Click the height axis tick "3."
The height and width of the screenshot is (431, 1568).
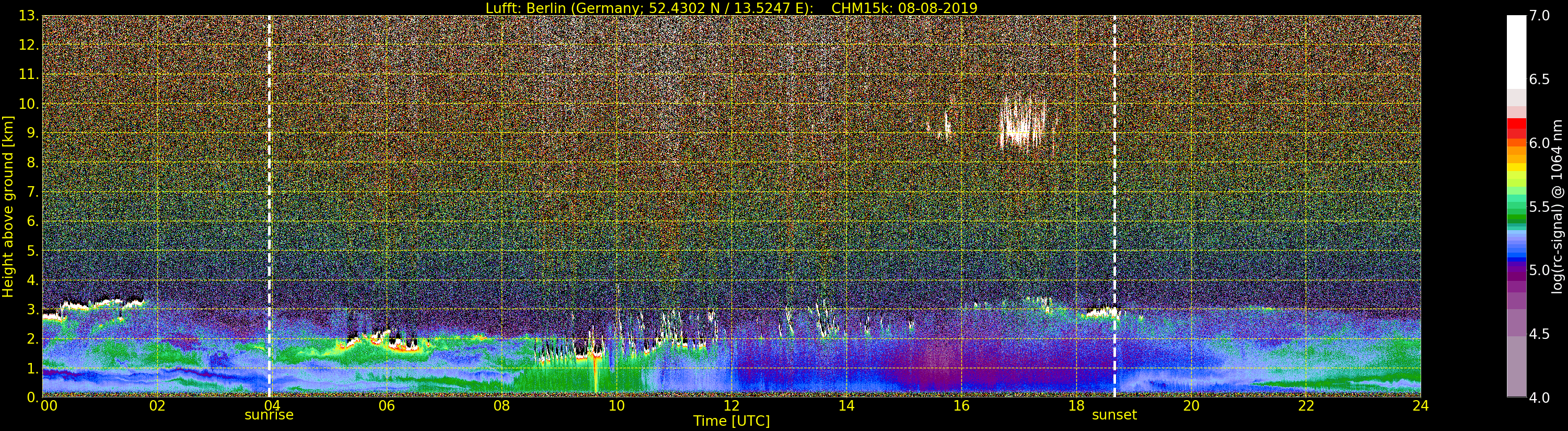click(x=32, y=309)
